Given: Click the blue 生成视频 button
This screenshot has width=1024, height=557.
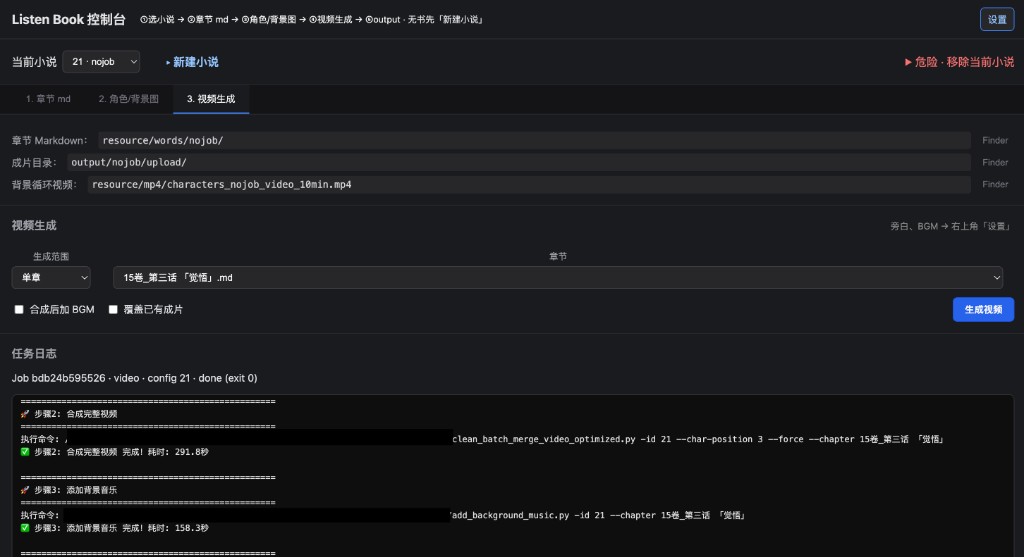Looking at the screenshot, I should coord(983,310).
